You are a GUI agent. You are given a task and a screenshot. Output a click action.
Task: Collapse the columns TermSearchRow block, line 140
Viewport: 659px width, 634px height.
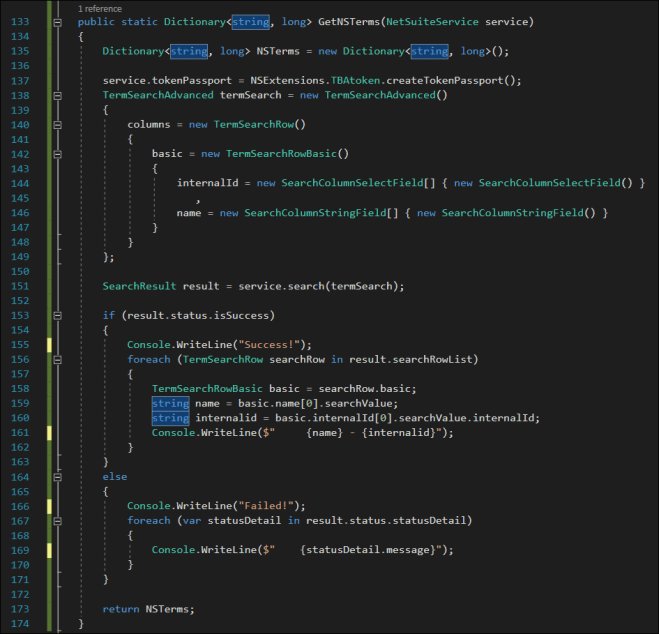pos(58,125)
